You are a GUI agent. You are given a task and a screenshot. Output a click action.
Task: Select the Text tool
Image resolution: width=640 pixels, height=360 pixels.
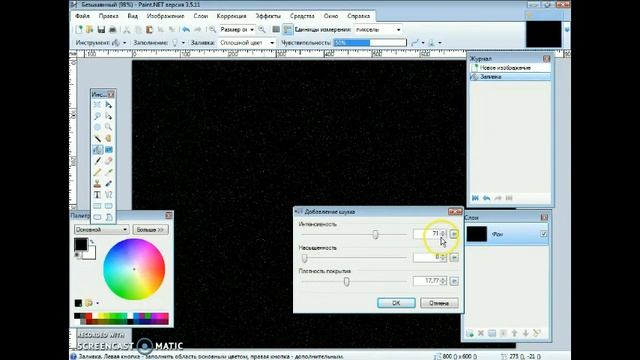(97, 195)
